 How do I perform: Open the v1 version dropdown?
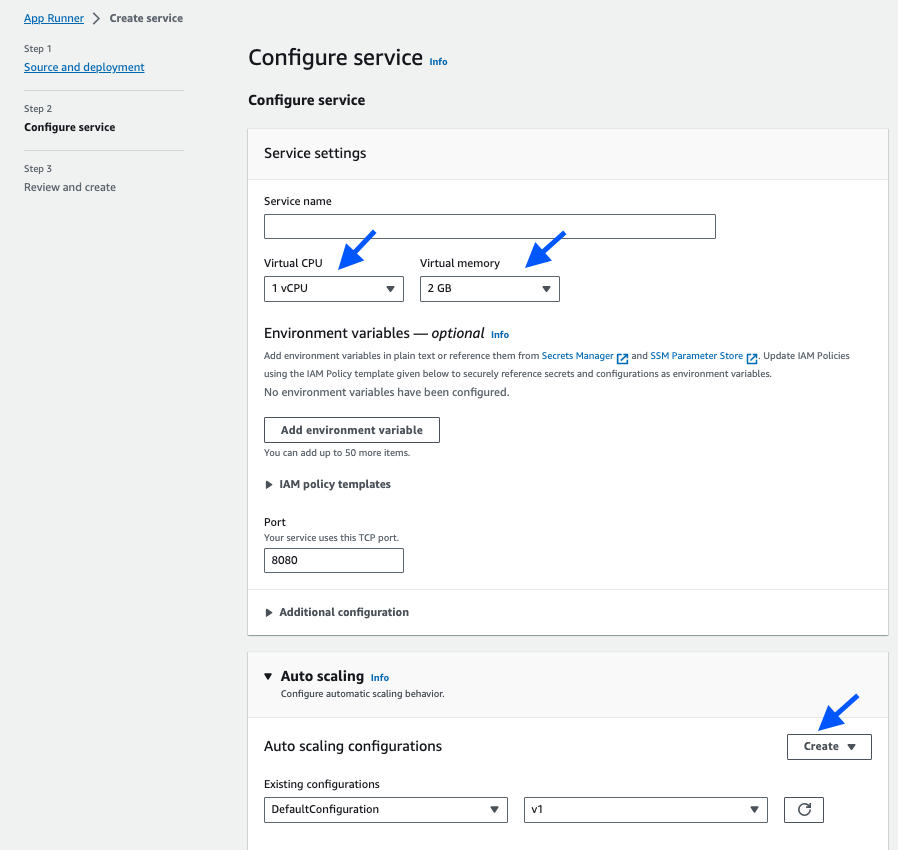tap(645, 809)
